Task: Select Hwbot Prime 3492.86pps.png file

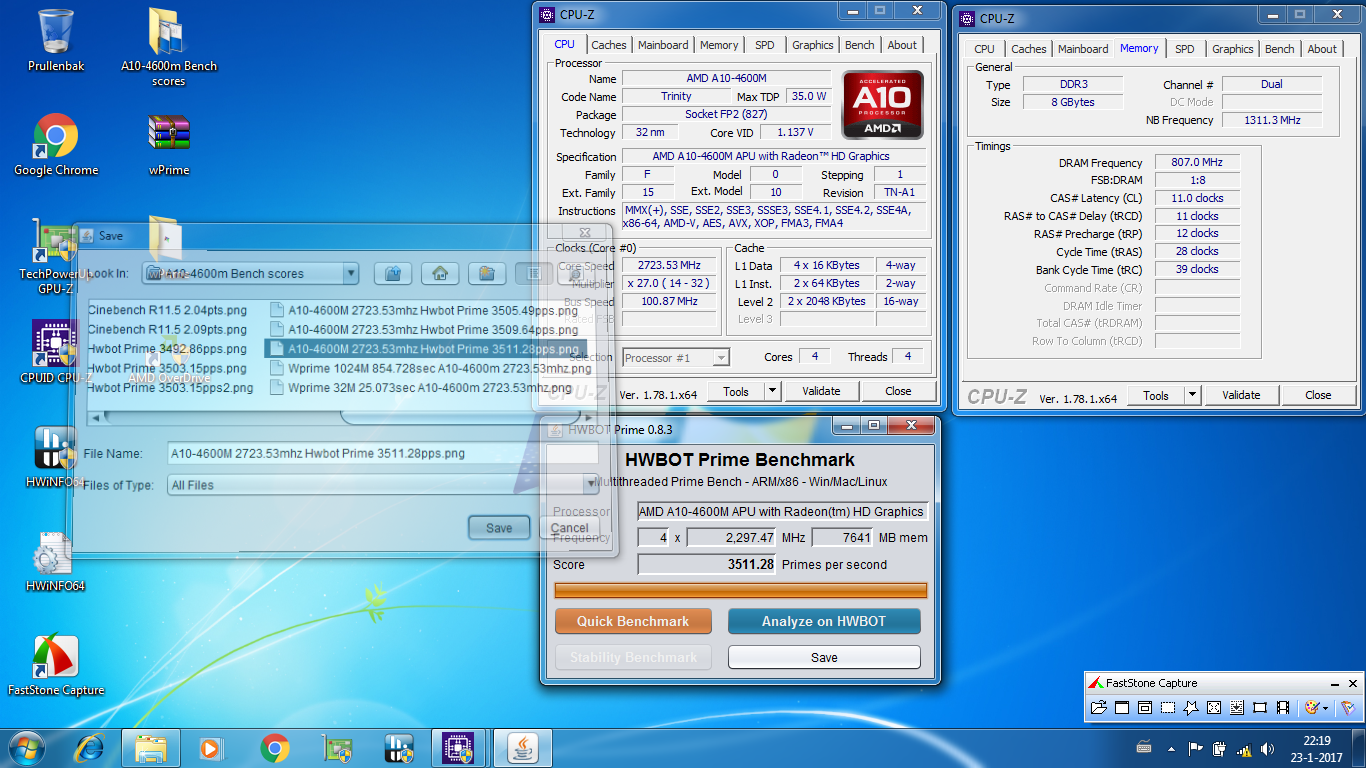Action: 167,349
